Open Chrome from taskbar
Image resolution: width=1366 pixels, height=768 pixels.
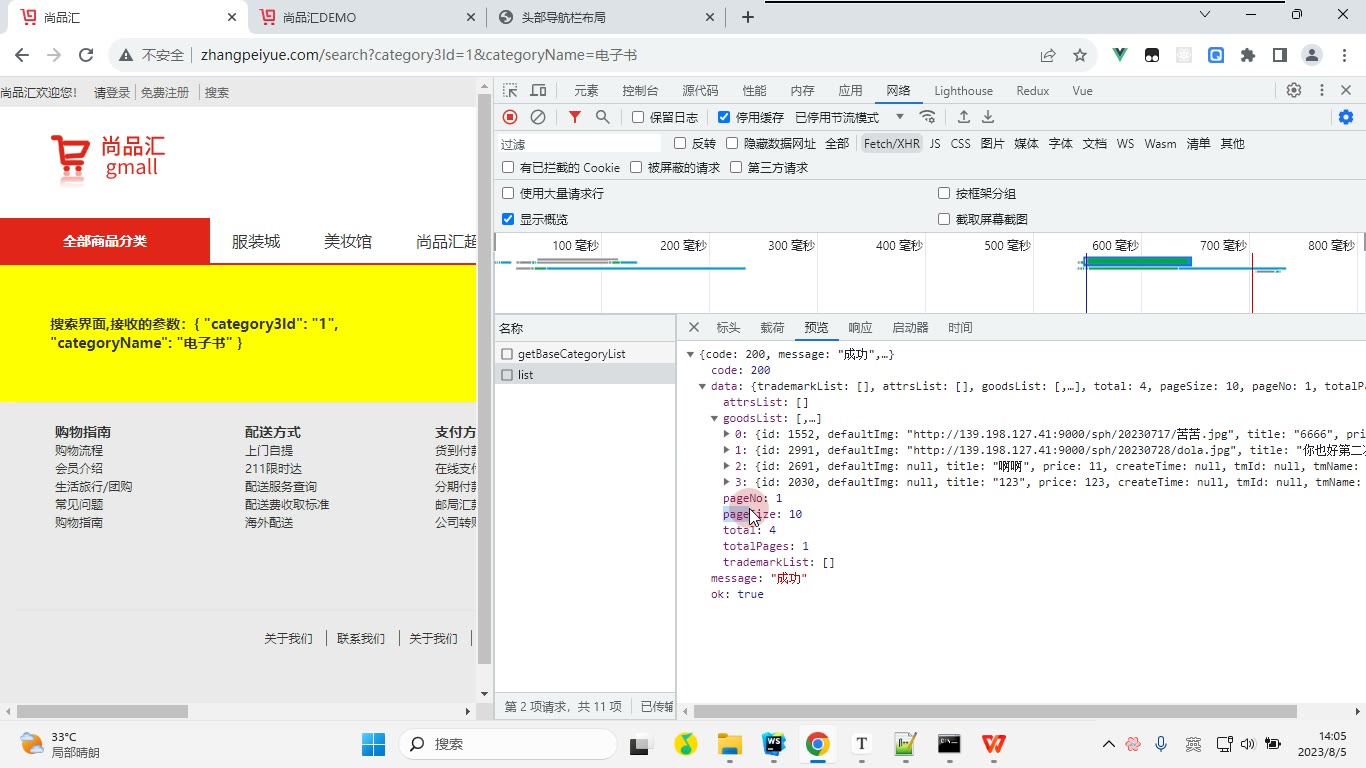(818, 744)
